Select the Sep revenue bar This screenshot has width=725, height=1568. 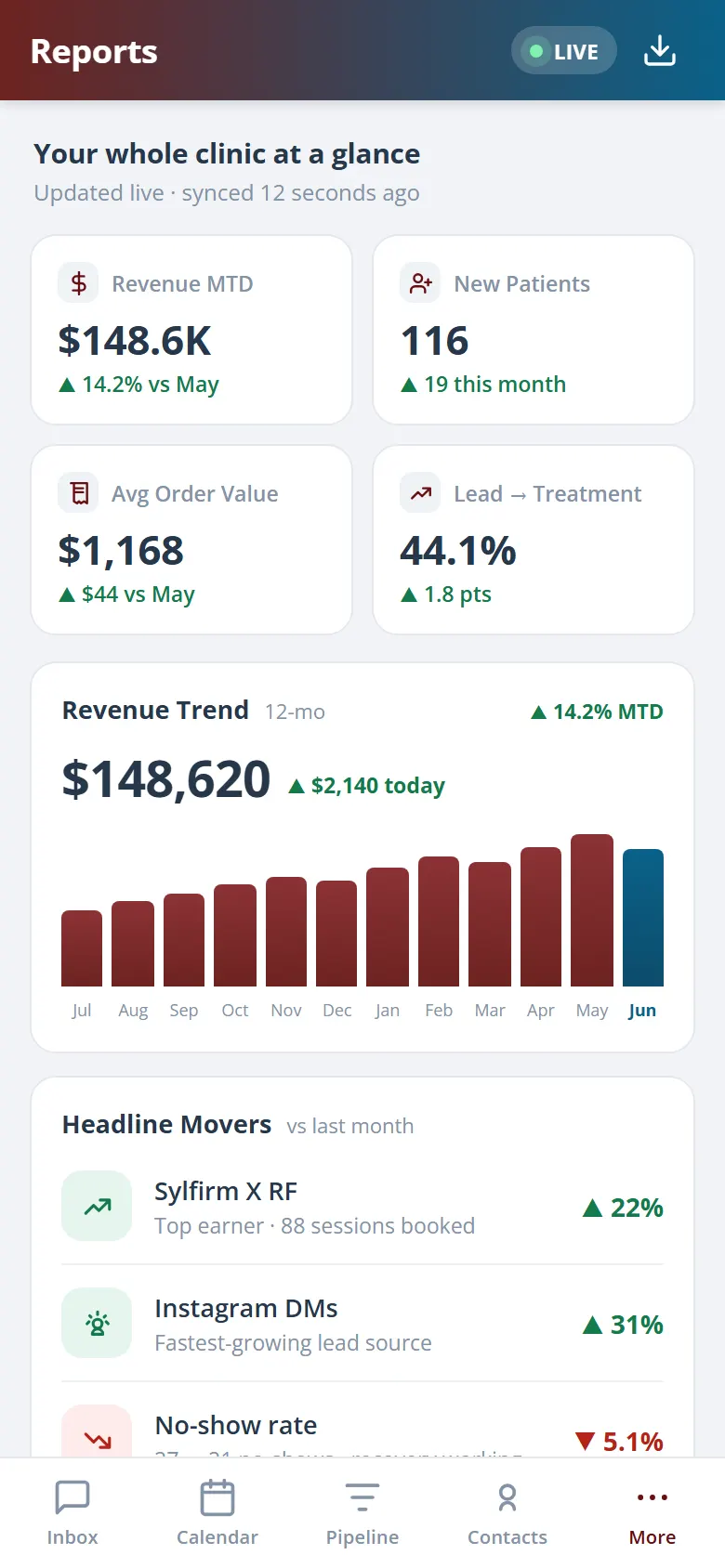tap(184, 940)
